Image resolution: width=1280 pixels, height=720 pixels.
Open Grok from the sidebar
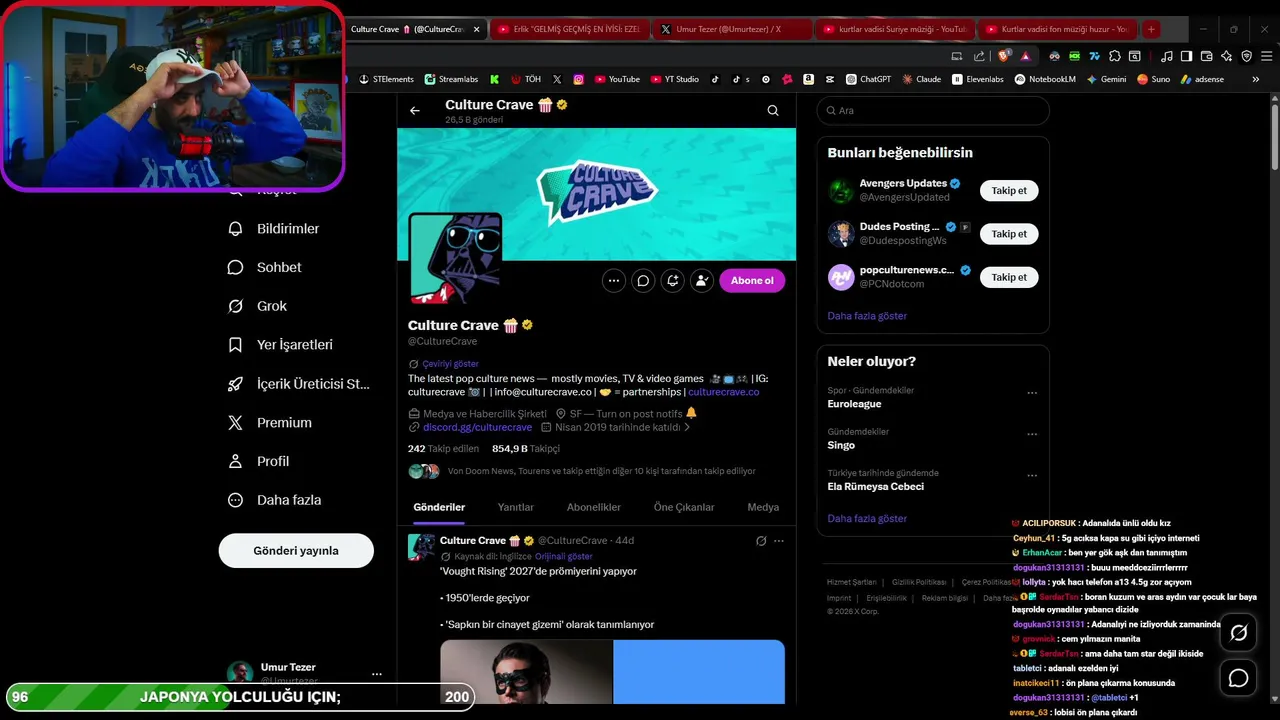(x=258, y=306)
